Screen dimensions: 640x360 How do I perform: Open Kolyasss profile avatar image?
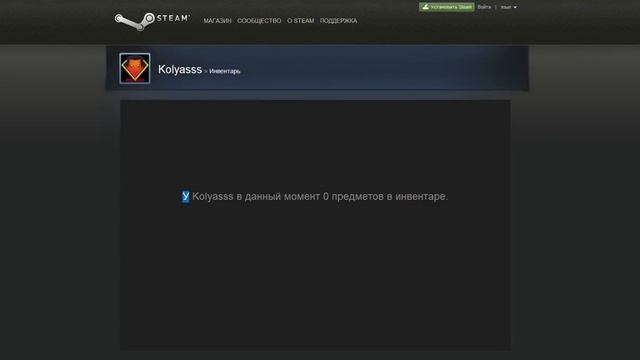(135, 68)
